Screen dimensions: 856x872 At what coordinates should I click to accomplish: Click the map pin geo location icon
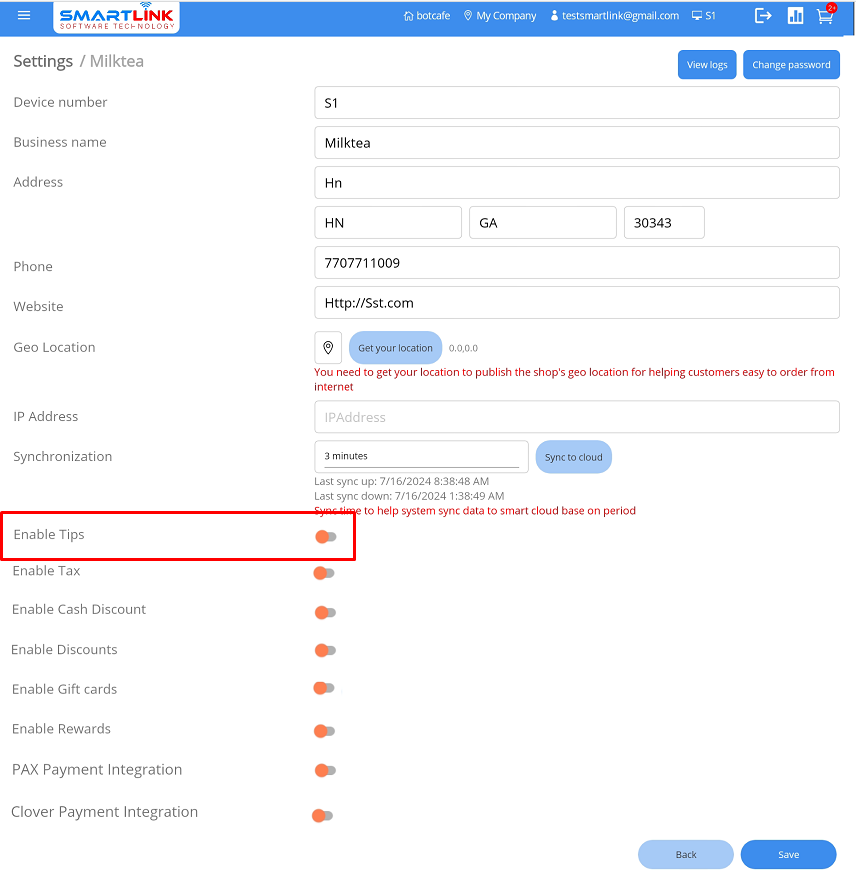tap(328, 348)
